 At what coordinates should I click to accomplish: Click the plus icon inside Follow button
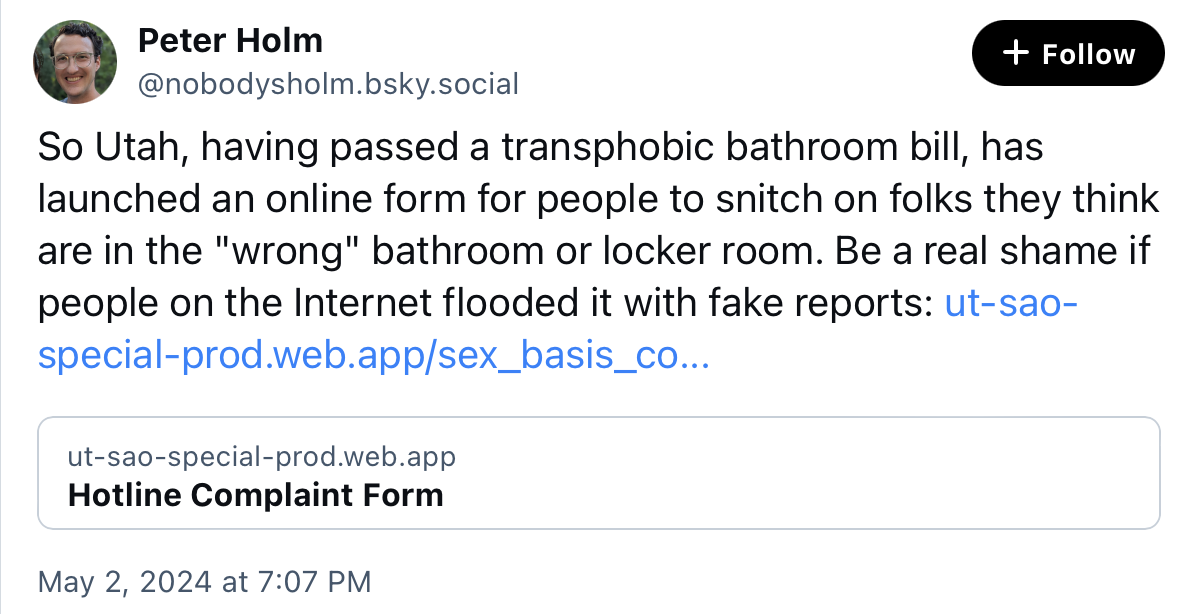pos(1015,53)
